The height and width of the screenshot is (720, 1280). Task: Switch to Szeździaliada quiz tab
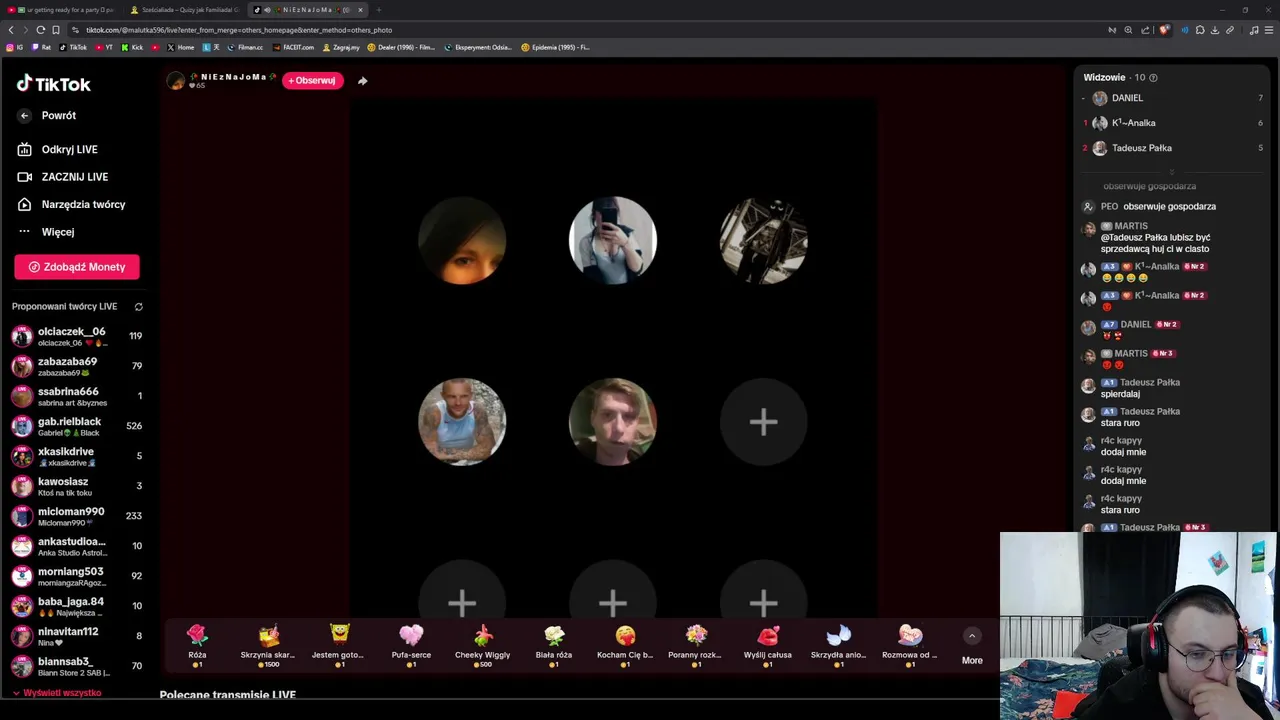184,10
